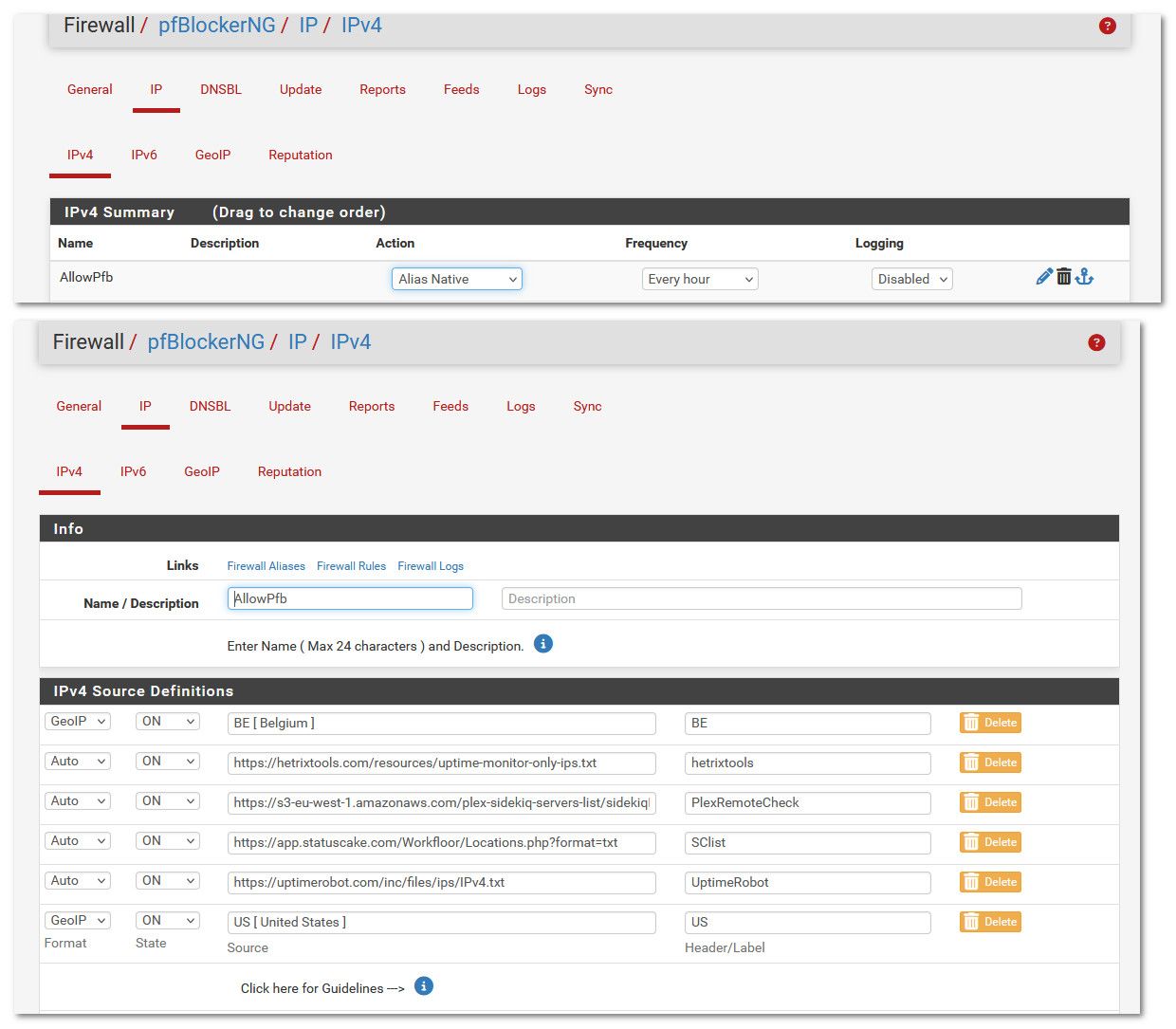Delete the BE Belgium source row

coord(990,723)
